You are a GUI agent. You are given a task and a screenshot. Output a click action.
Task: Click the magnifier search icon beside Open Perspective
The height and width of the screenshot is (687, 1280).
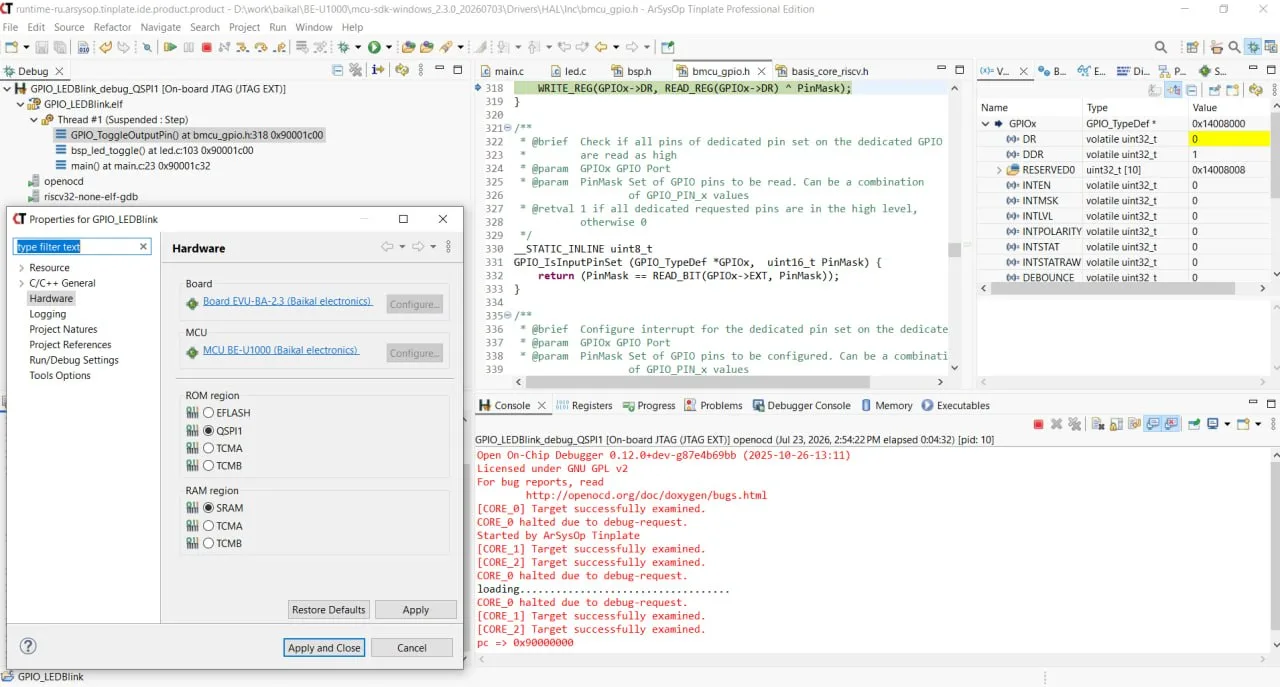tap(1161, 47)
